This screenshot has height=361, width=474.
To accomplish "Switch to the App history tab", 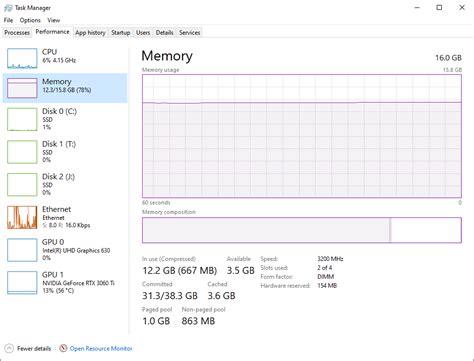I will (90, 33).
